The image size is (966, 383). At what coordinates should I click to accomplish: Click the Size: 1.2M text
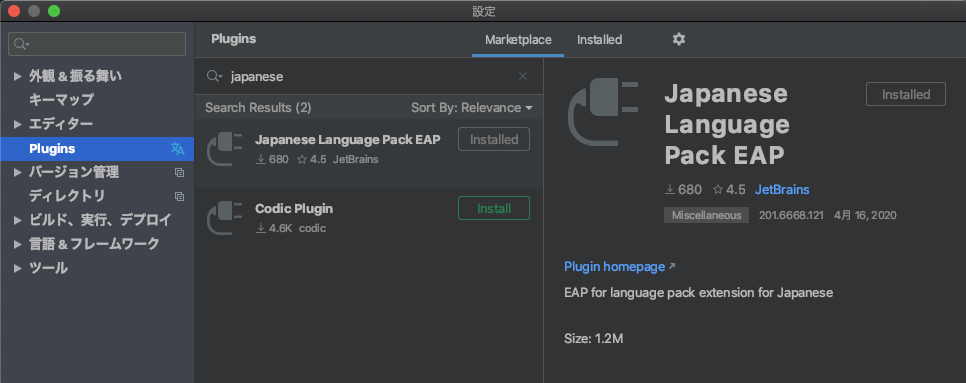[x=593, y=338]
